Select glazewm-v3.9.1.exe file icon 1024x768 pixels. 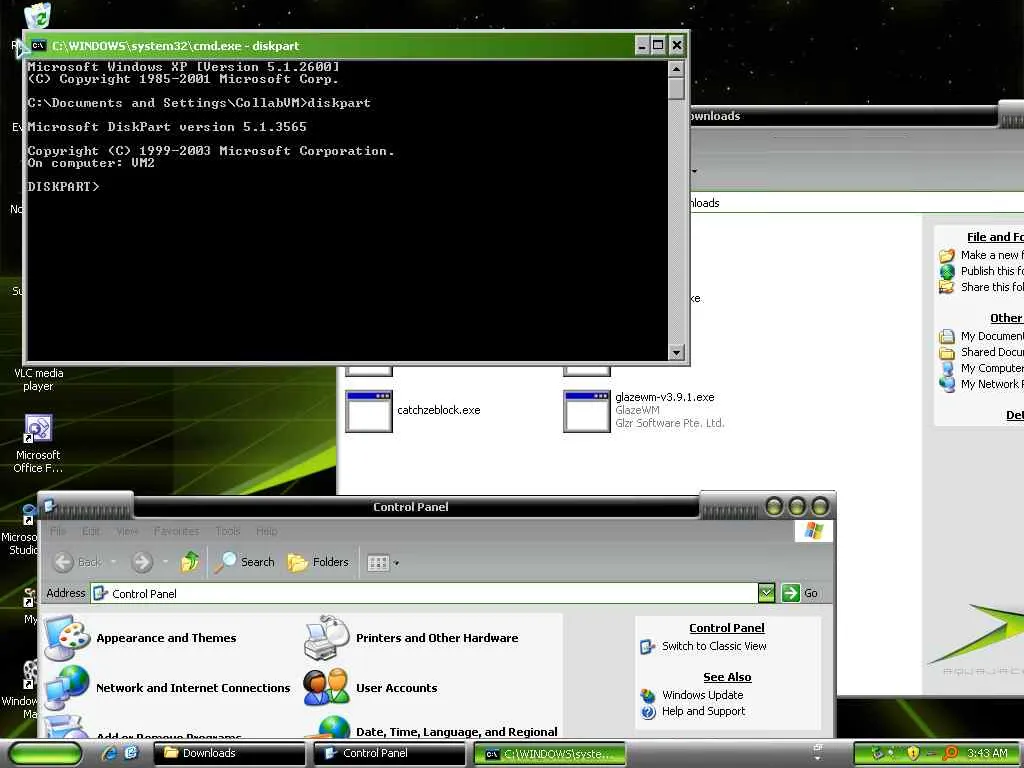pos(586,410)
